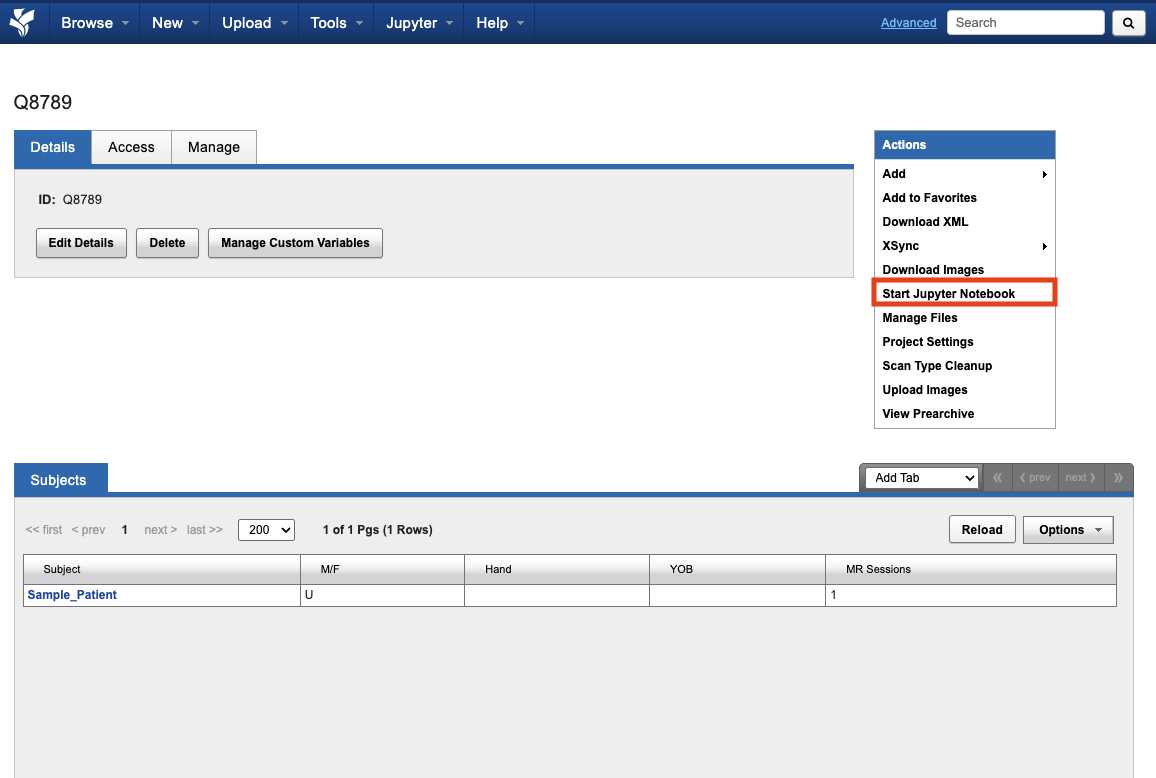This screenshot has width=1156, height=778.
Task: Click the XNAT logo home icon
Action: coord(22,22)
